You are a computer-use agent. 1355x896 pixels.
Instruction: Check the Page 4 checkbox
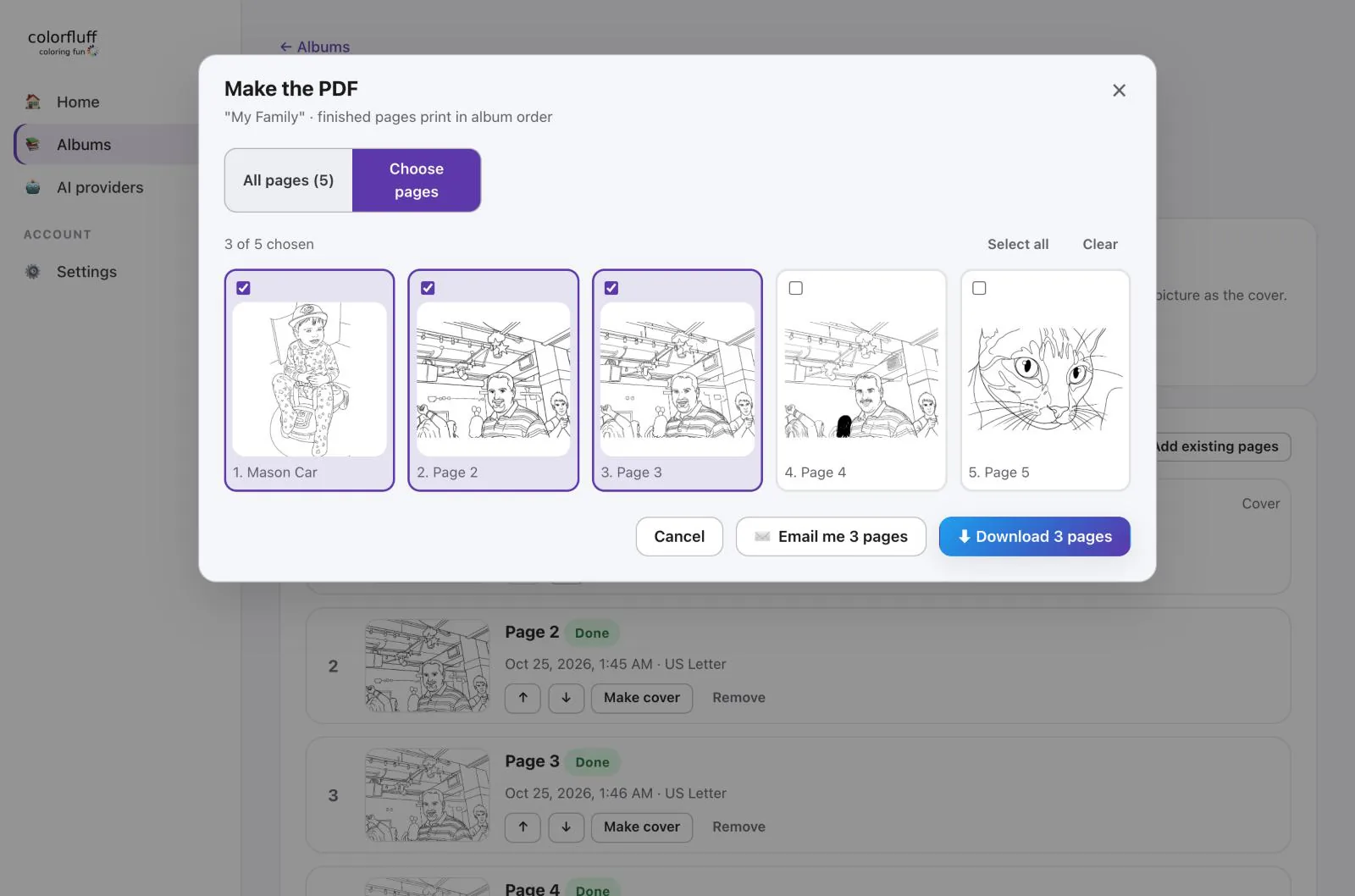coord(795,288)
